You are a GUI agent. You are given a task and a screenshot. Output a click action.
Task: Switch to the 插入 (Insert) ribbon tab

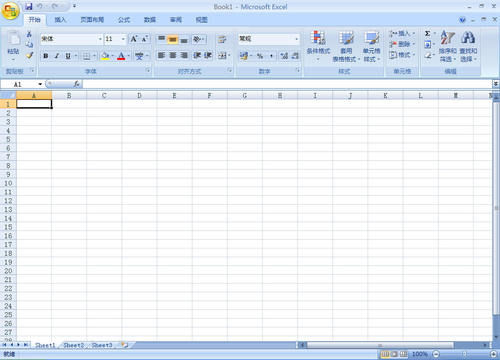point(60,20)
